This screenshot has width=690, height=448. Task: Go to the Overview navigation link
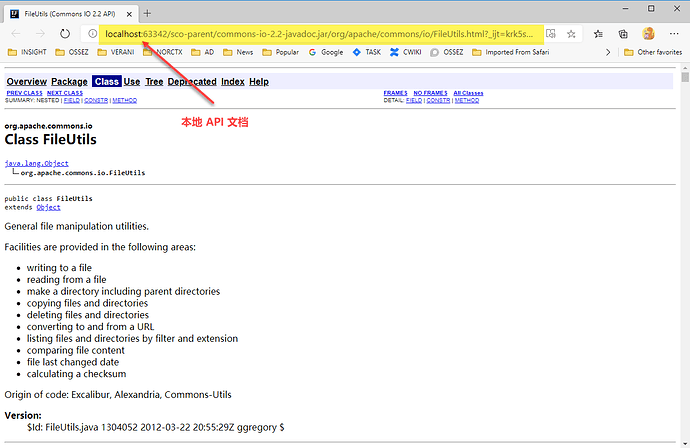coord(26,81)
